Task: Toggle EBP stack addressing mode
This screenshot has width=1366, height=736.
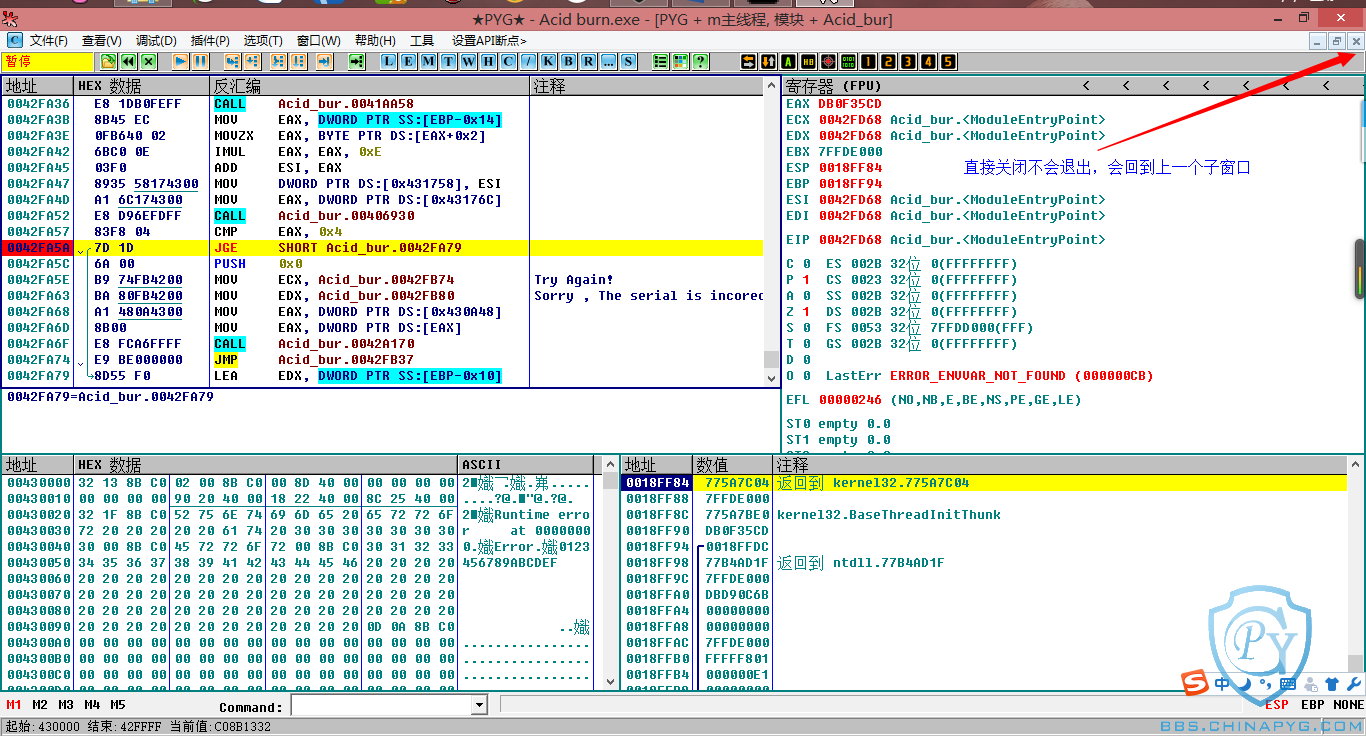Action: pyautogui.click(x=1313, y=705)
